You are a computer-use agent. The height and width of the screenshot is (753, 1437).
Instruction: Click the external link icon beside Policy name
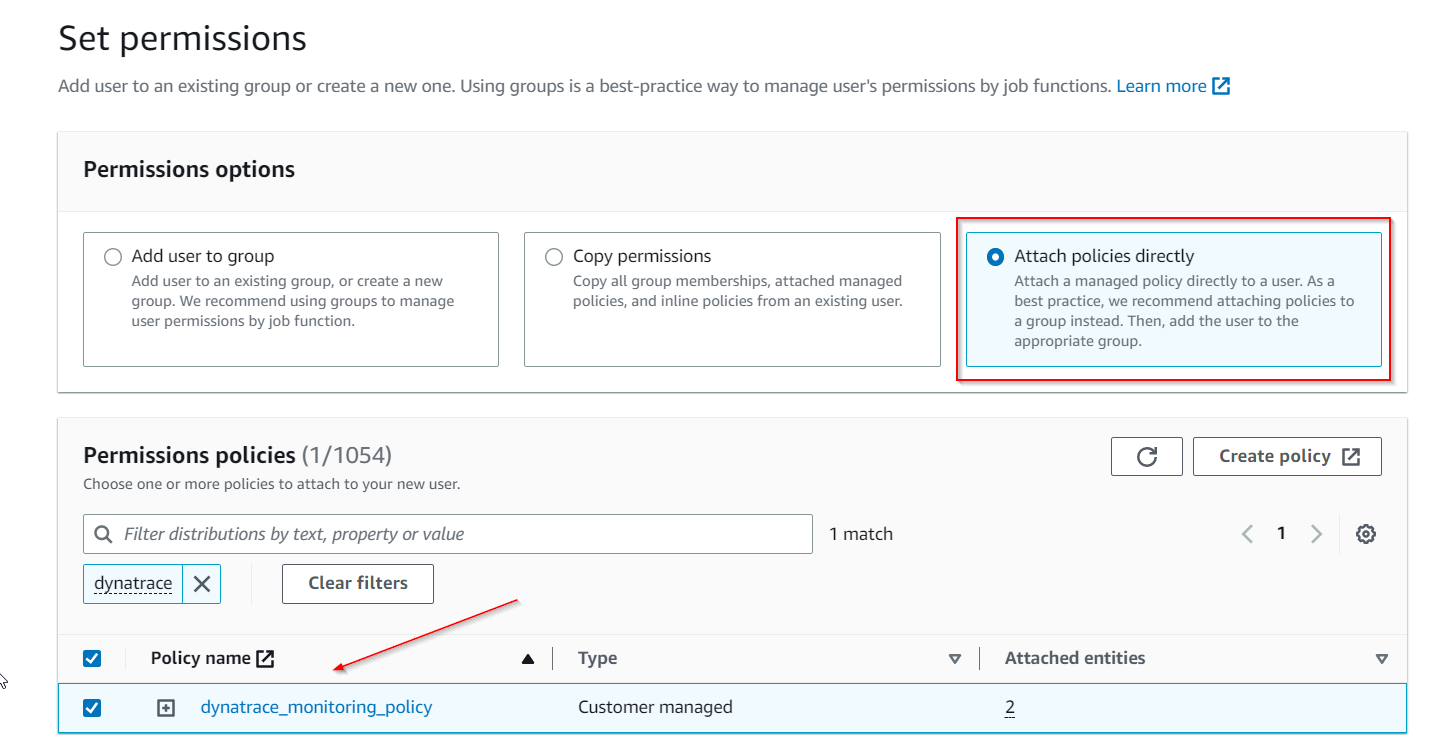(x=265, y=658)
